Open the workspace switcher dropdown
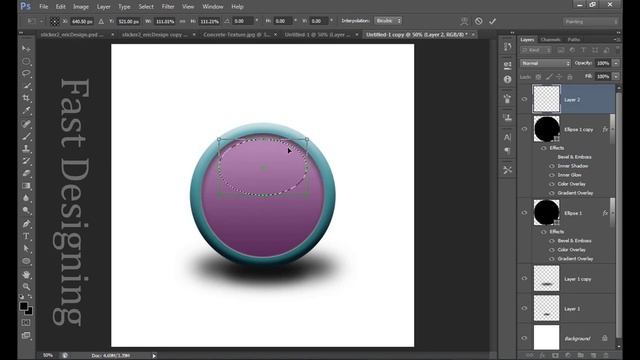This screenshot has height=360, width=640. click(x=591, y=21)
